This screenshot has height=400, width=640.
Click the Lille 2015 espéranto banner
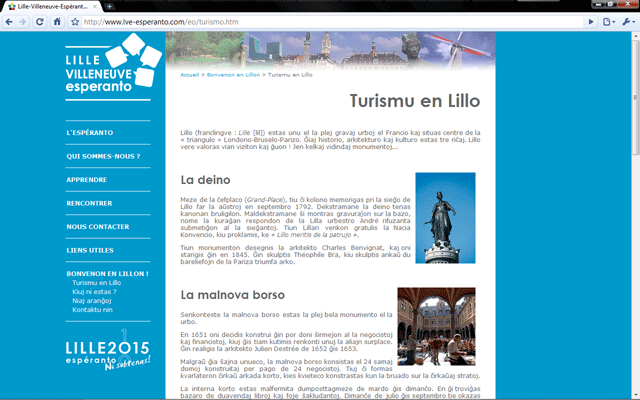coord(108,350)
